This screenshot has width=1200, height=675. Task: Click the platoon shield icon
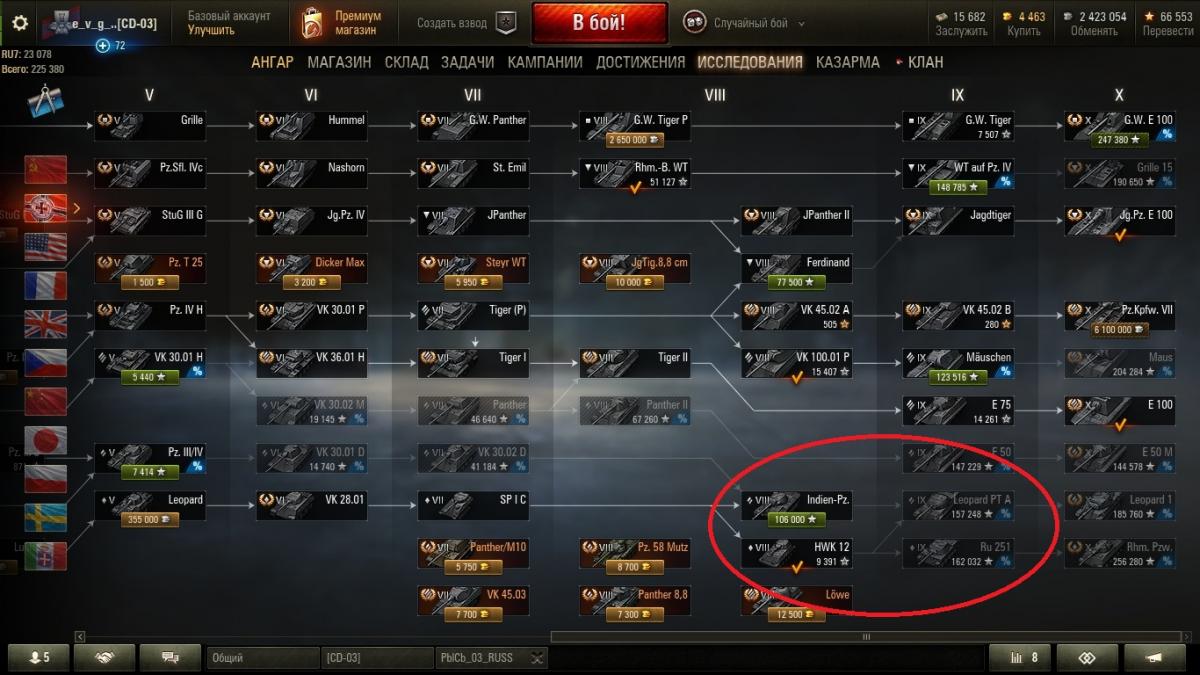pyautogui.click(x=505, y=23)
